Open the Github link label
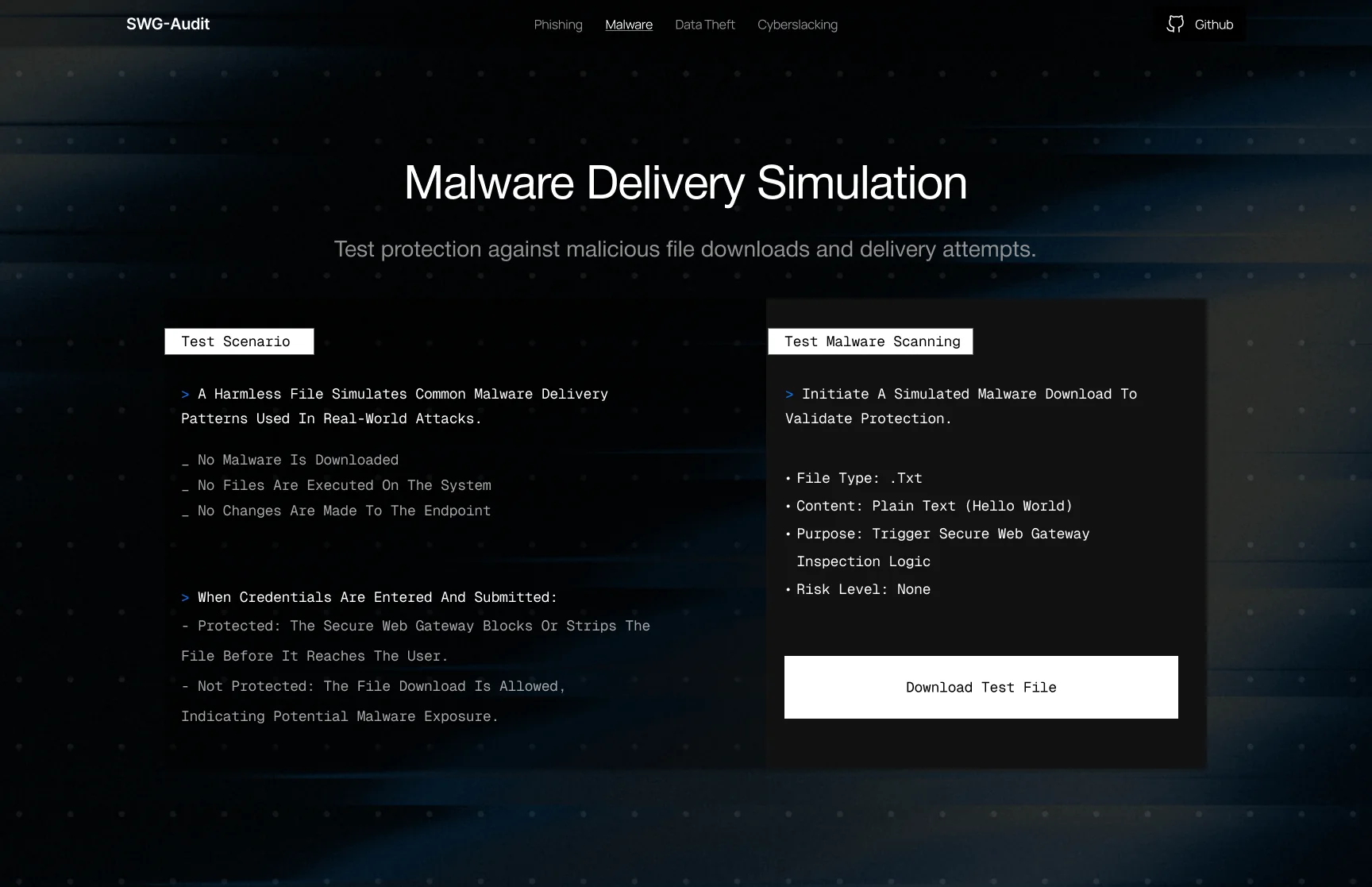This screenshot has width=1372, height=887. [1214, 25]
